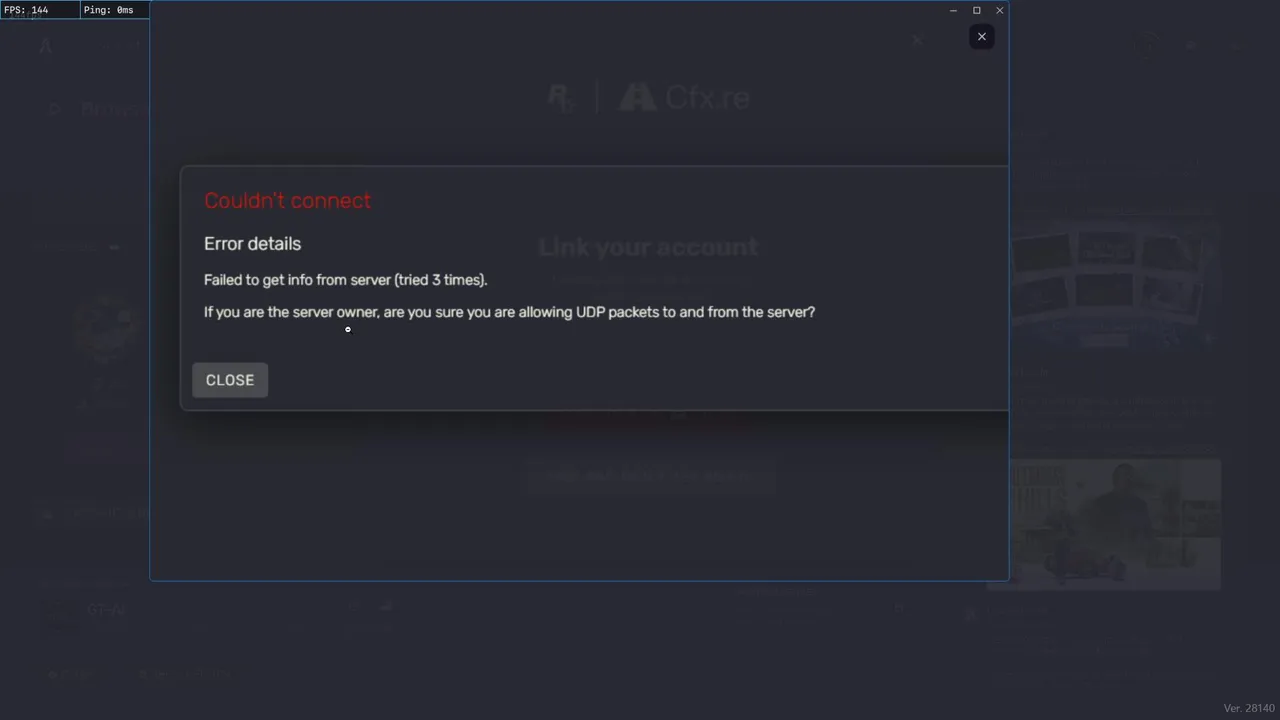Click the dimmed Browse play icon
The height and width of the screenshot is (720, 1280).
point(55,109)
